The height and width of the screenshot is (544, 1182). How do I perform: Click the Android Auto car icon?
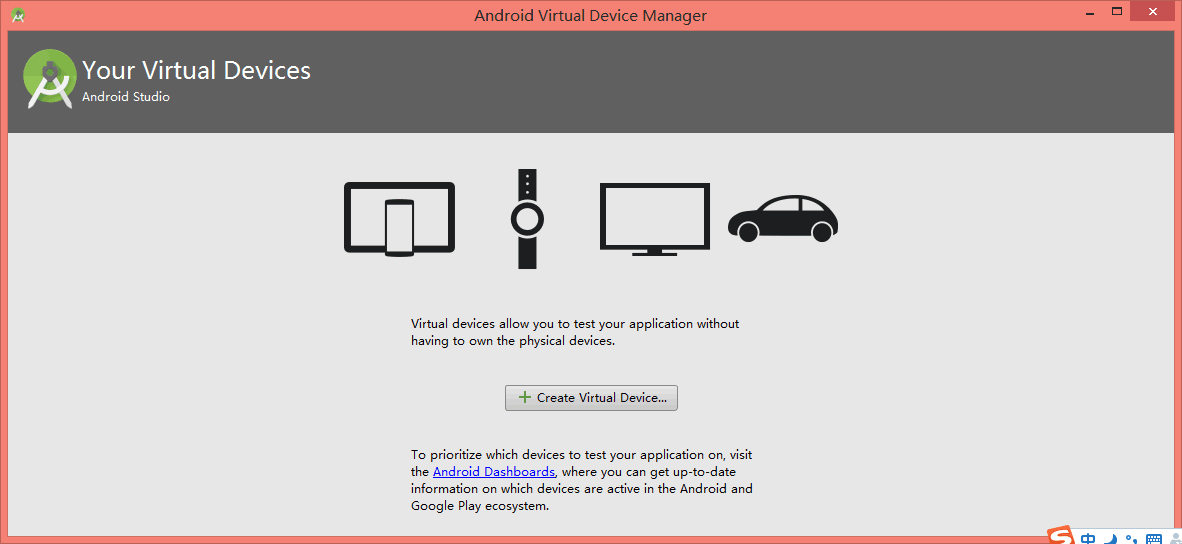(783, 219)
